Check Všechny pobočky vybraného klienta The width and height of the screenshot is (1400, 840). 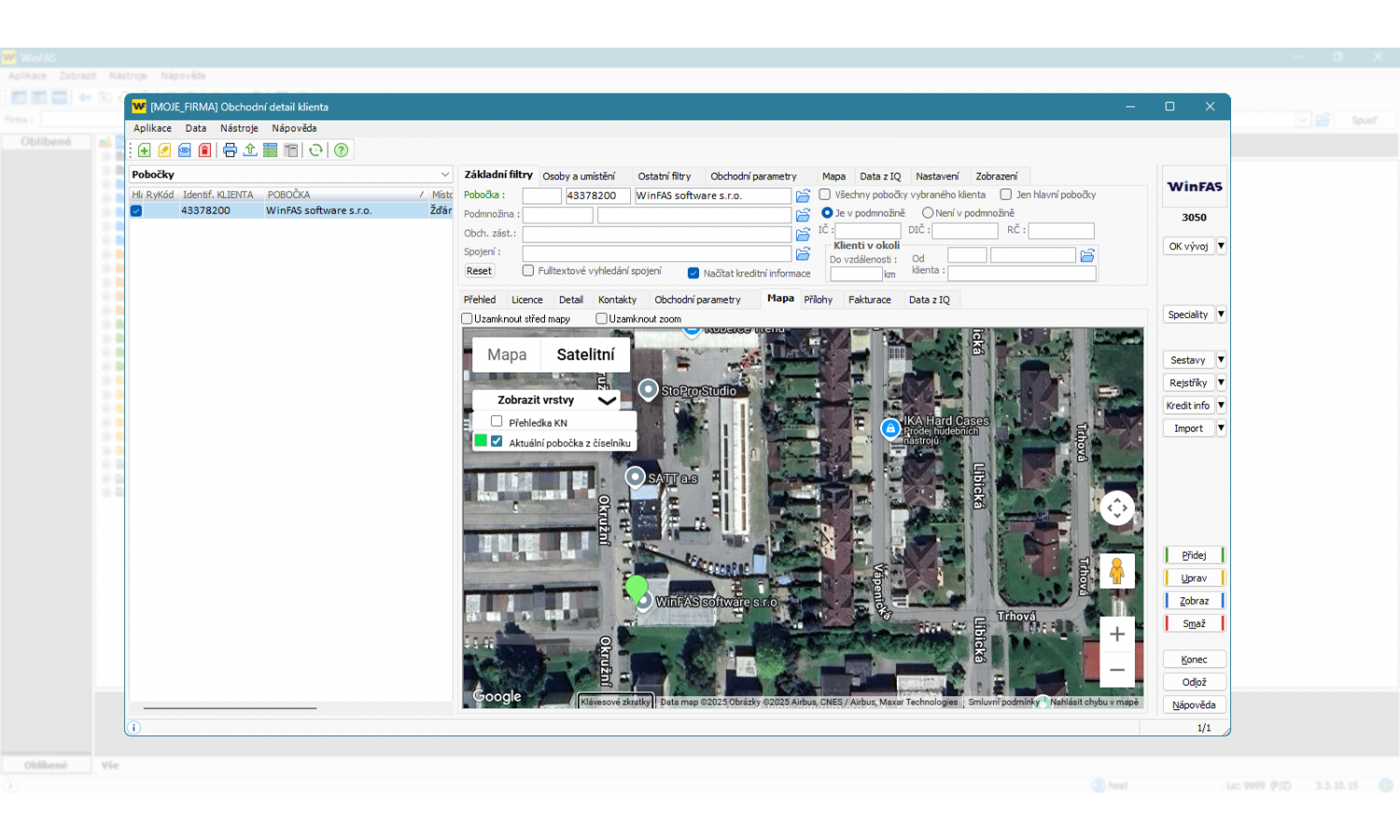tap(825, 195)
